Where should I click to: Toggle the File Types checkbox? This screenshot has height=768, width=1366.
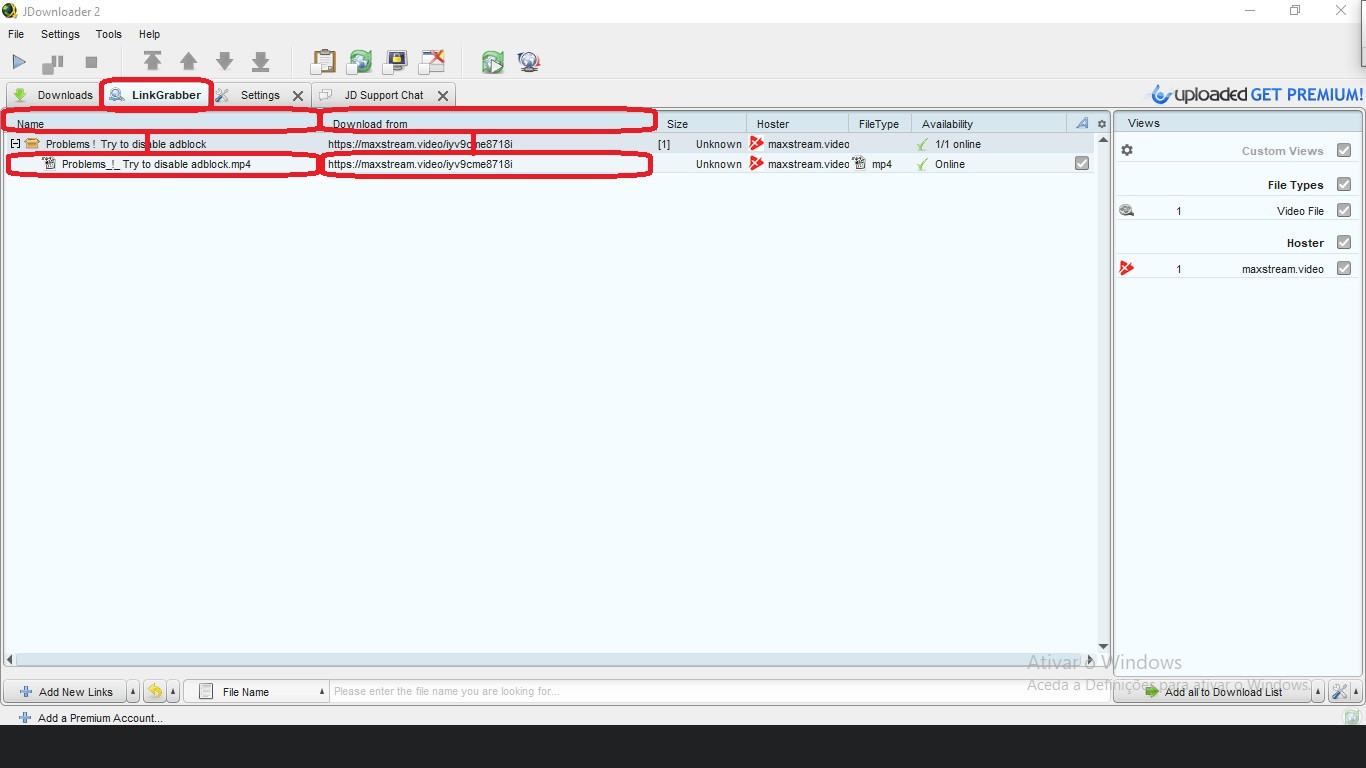[1344, 184]
